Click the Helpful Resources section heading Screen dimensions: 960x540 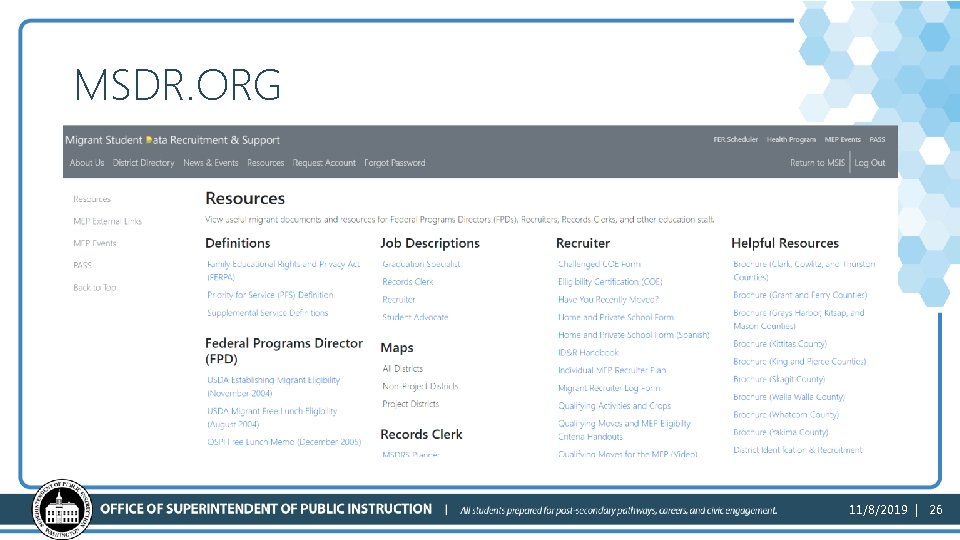coord(785,243)
